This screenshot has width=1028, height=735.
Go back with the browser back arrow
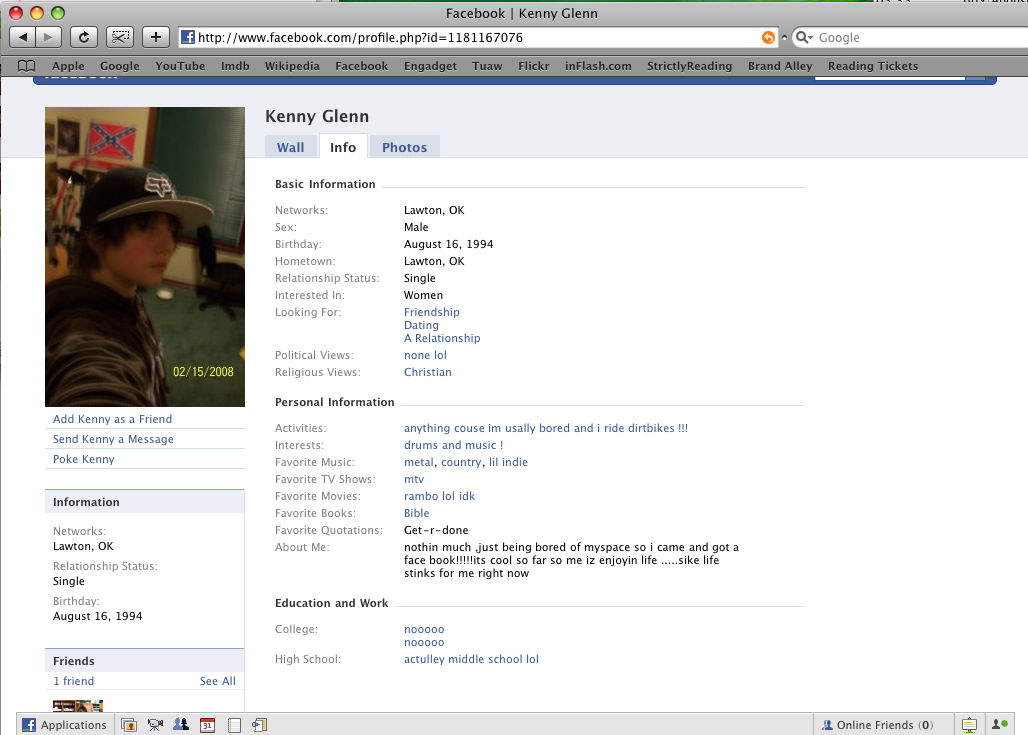pyautogui.click(x=23, y=37)
